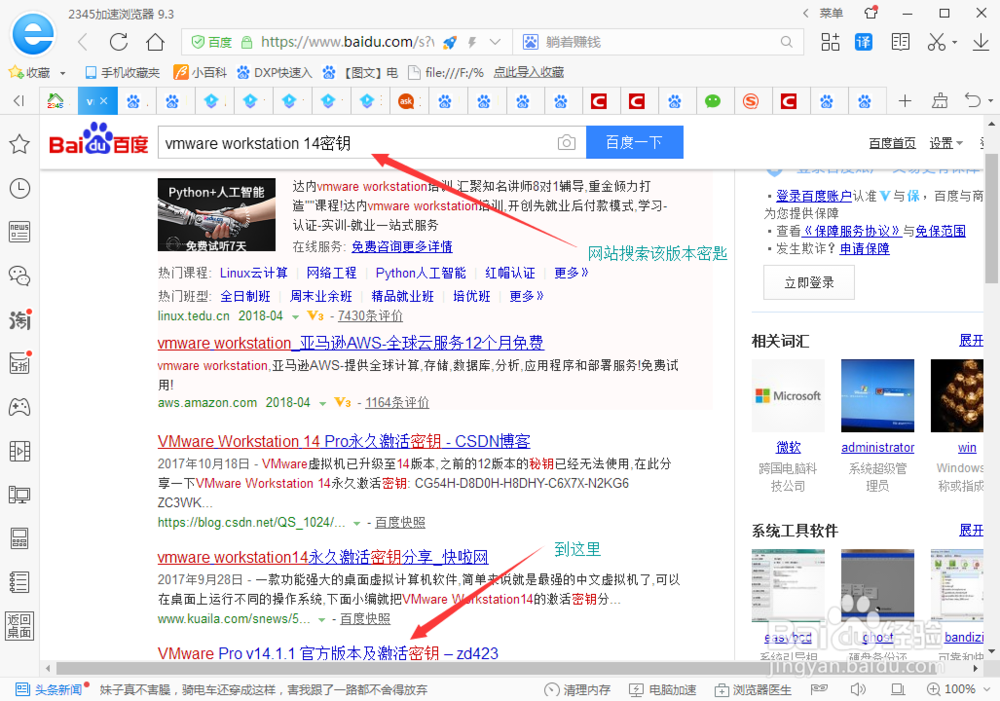
Task: Click 浏览器医生 in status bar
Action: tap(753, 690)
